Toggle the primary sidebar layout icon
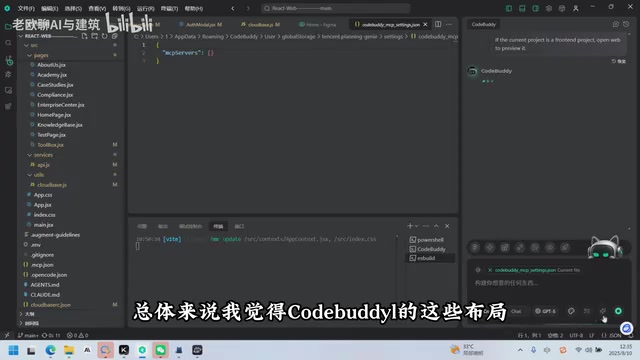This screenshot has height=360, width=640. [x=509, y=8]
